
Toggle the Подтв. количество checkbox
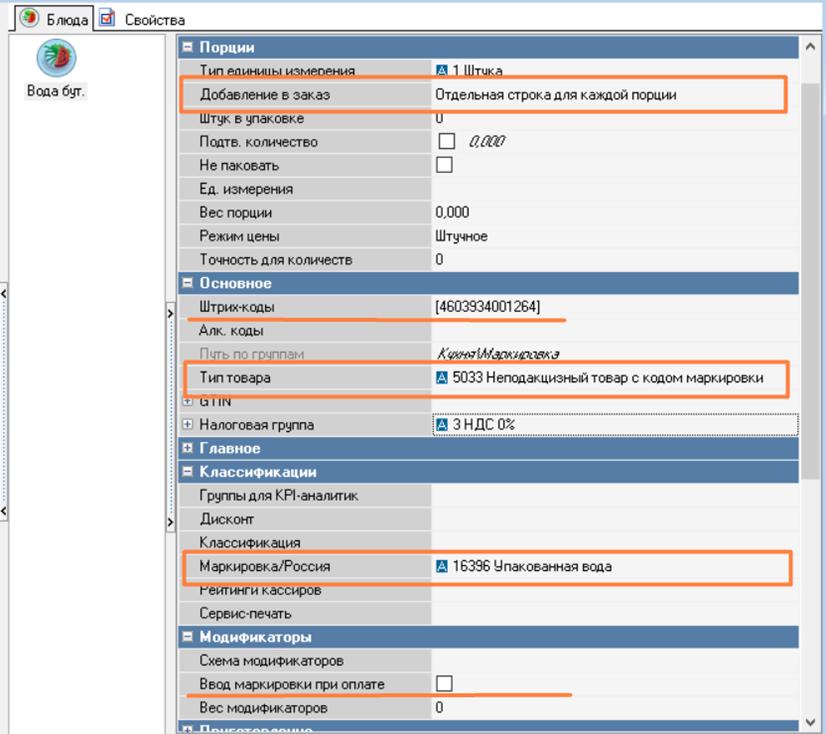click(446, 142)
